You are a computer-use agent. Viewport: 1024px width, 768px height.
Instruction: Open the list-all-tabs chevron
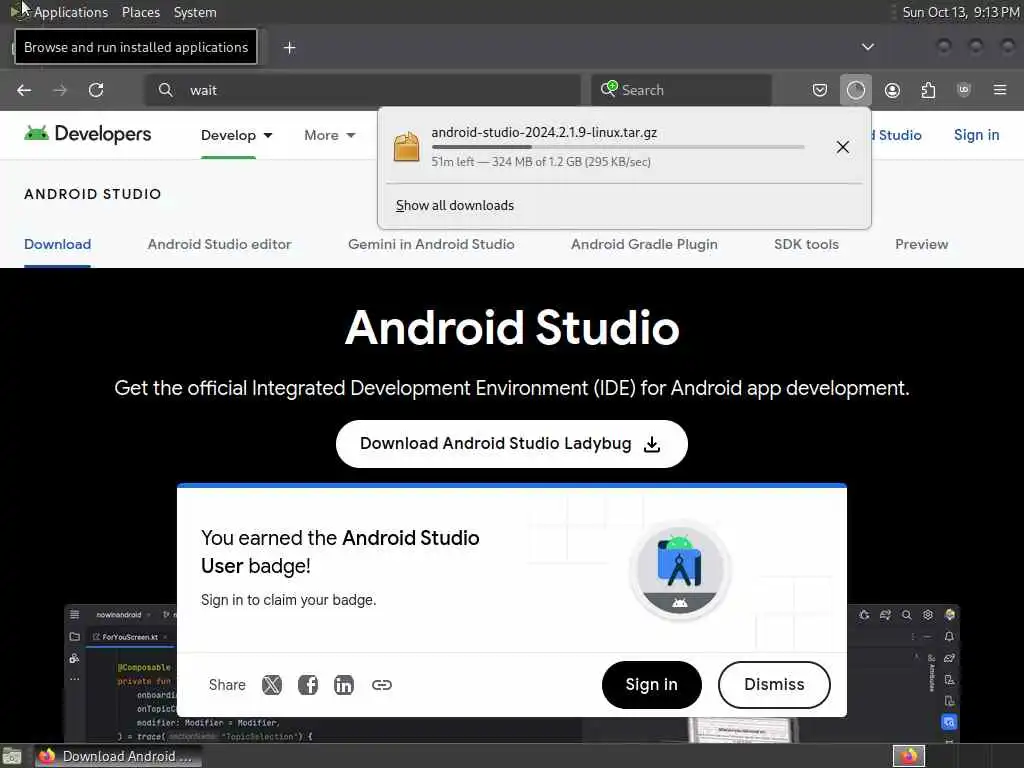coord(868,47)
